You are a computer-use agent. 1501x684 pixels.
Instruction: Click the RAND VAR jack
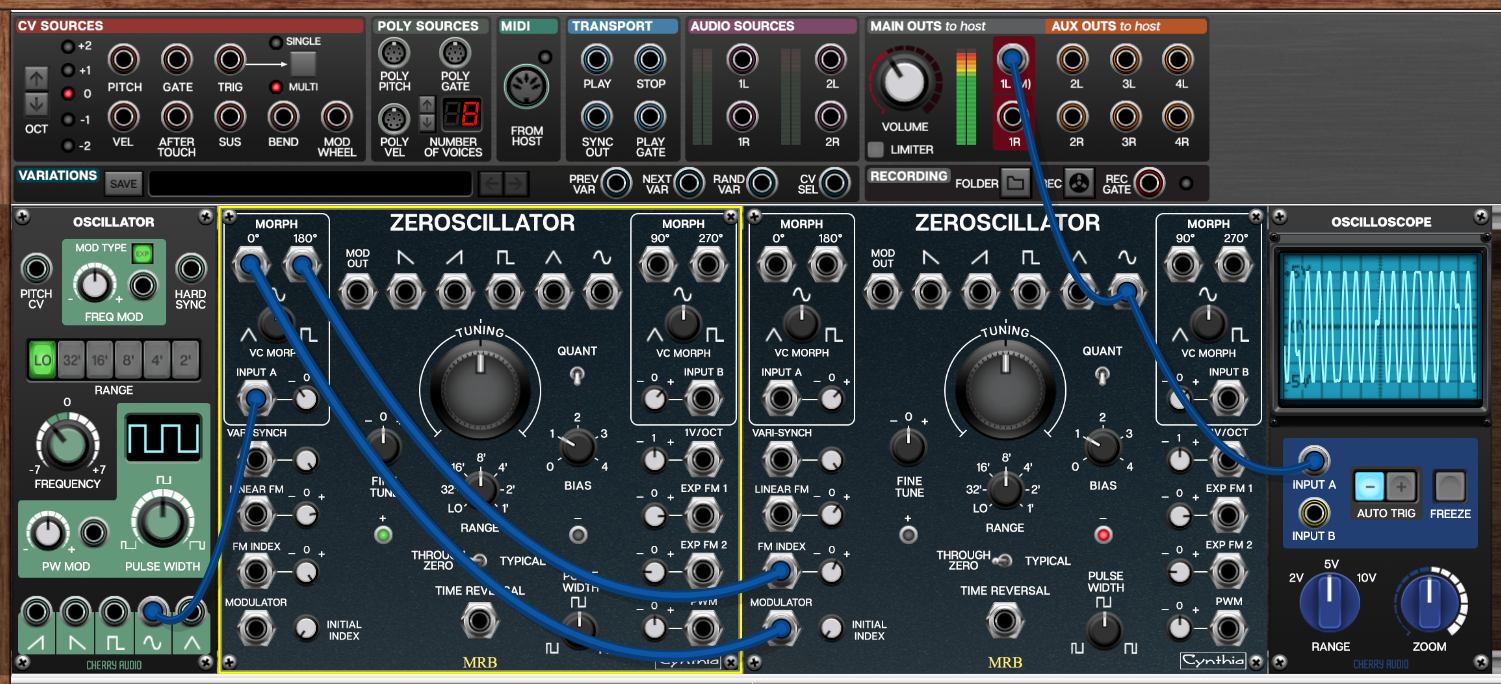pos(760,183)
